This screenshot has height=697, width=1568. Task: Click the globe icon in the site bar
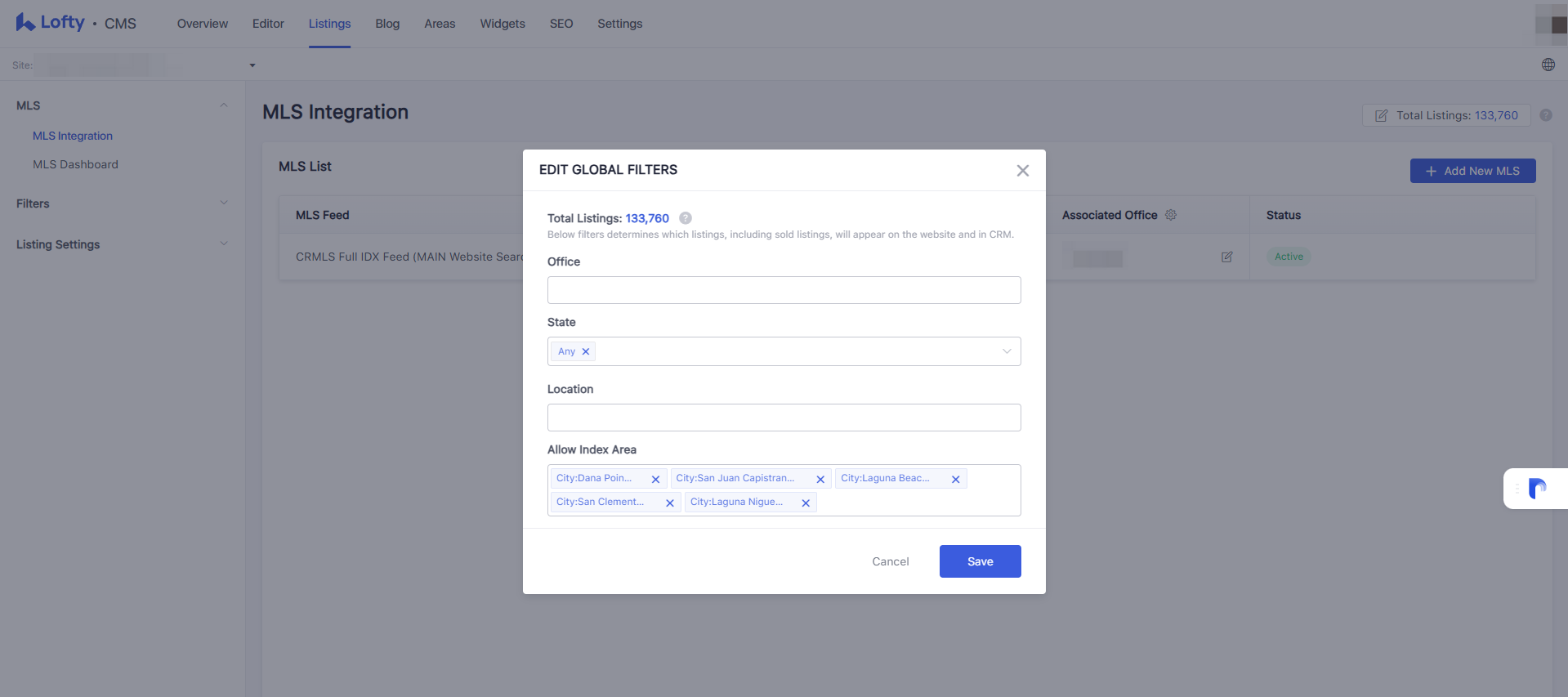point(1548,65)
